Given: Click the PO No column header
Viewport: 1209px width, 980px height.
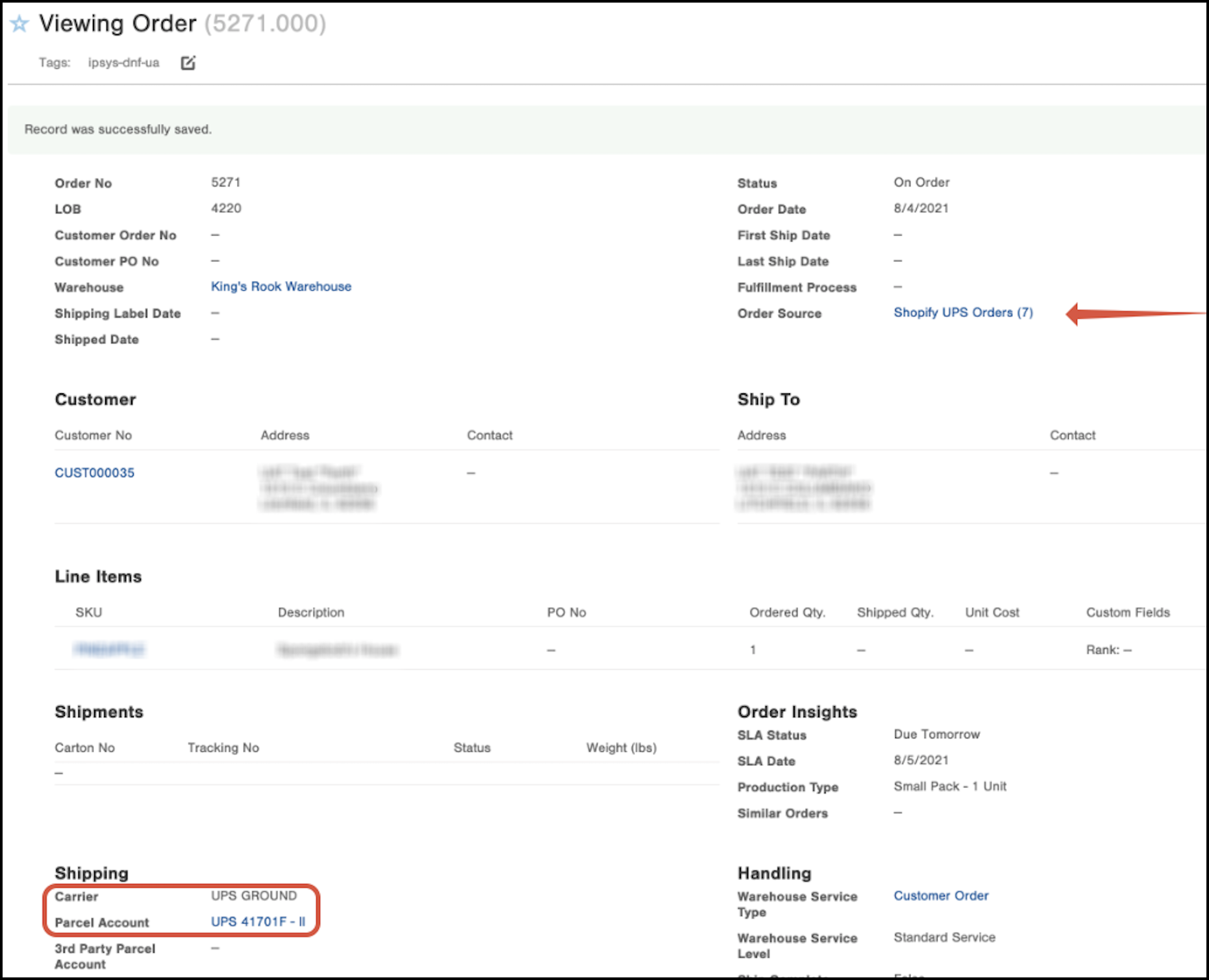Looking at the screenshot, I should [566, 612].
